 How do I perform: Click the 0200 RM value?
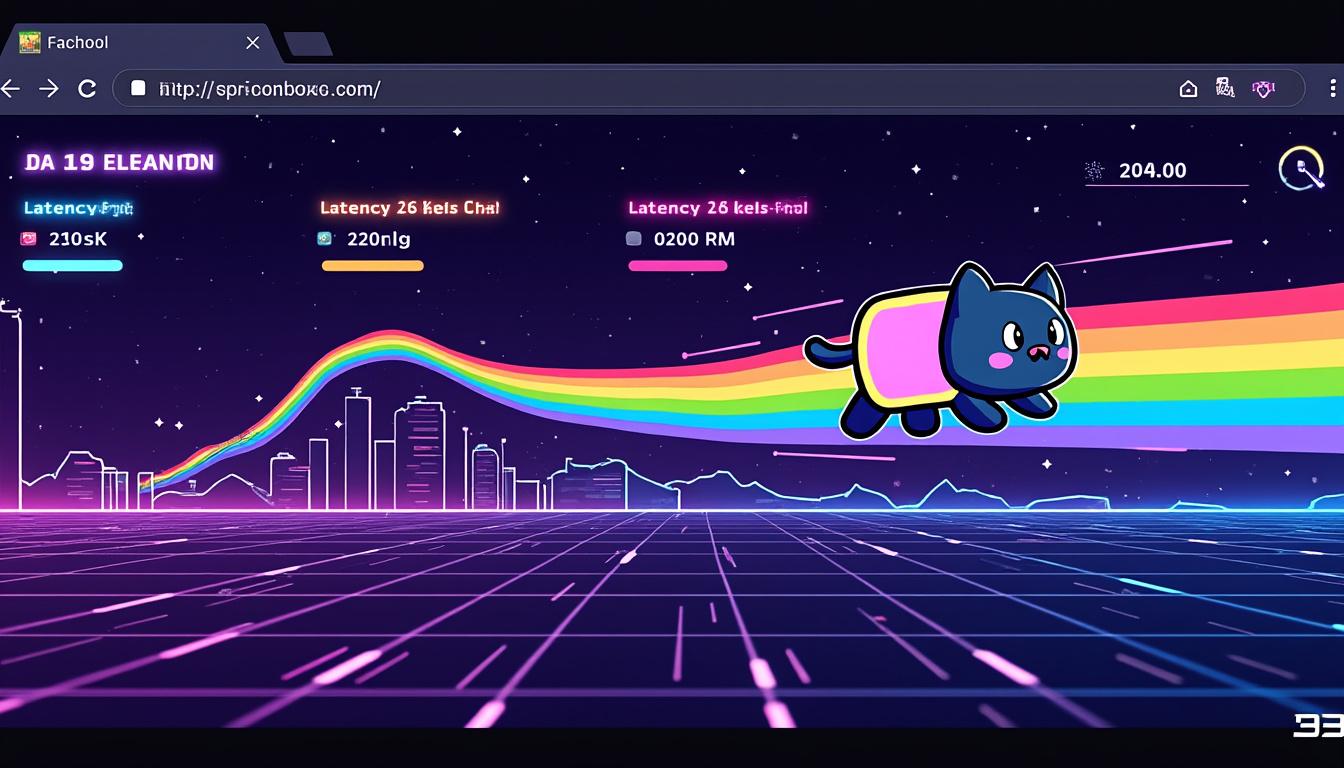694,239
